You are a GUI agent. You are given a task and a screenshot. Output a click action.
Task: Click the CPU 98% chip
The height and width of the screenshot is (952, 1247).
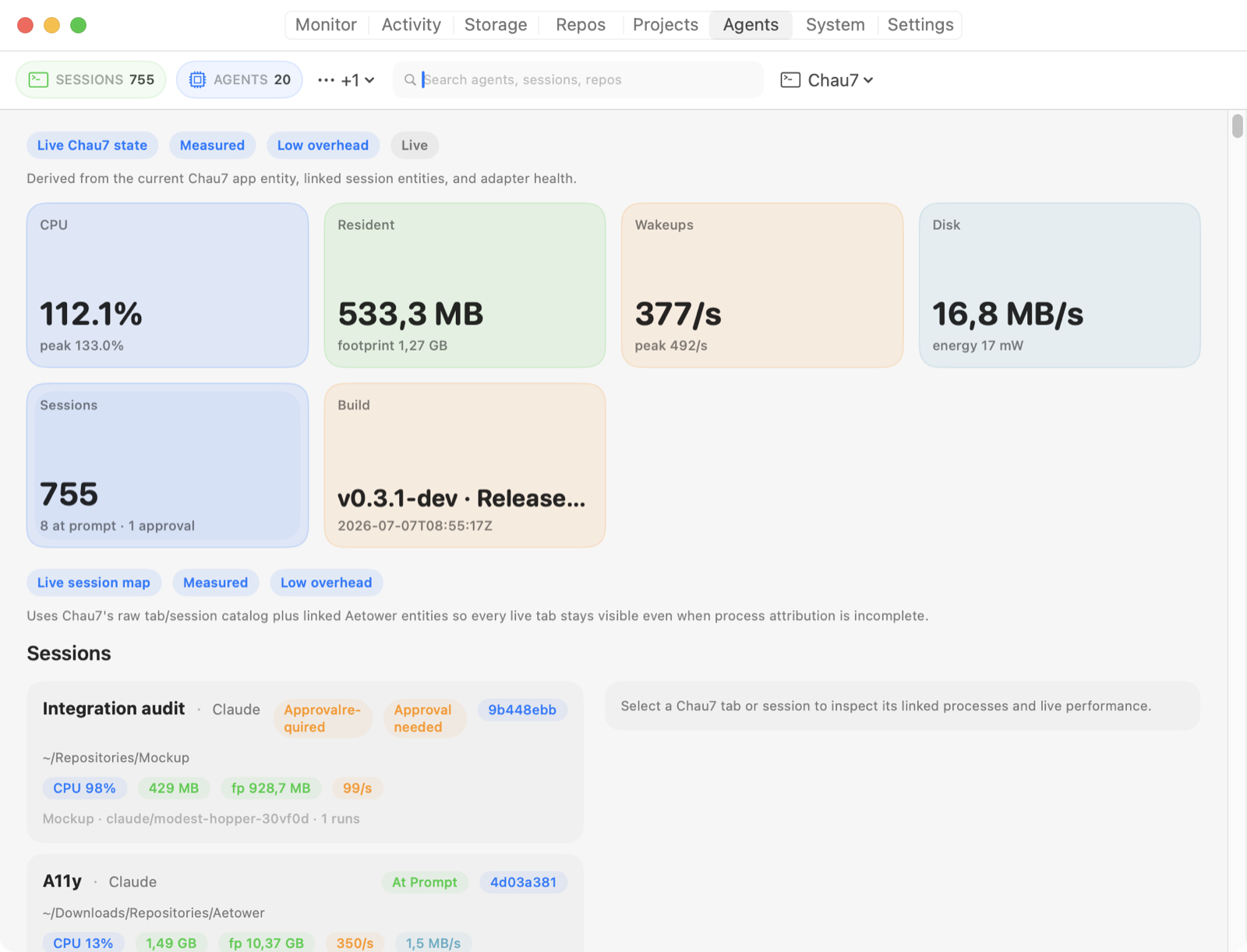click(x=84, y=788)
